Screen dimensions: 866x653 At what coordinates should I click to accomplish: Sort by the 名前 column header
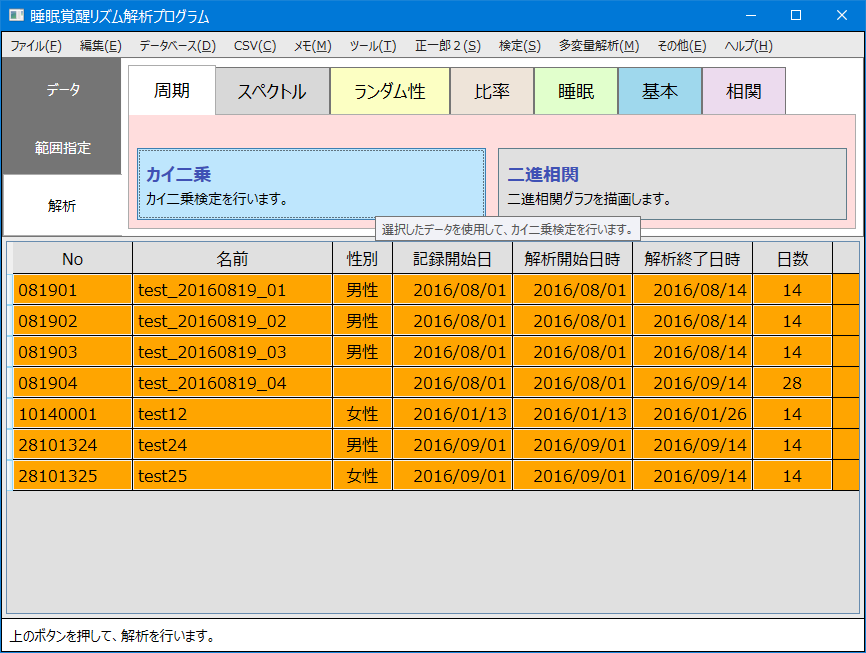pos(233,259)
